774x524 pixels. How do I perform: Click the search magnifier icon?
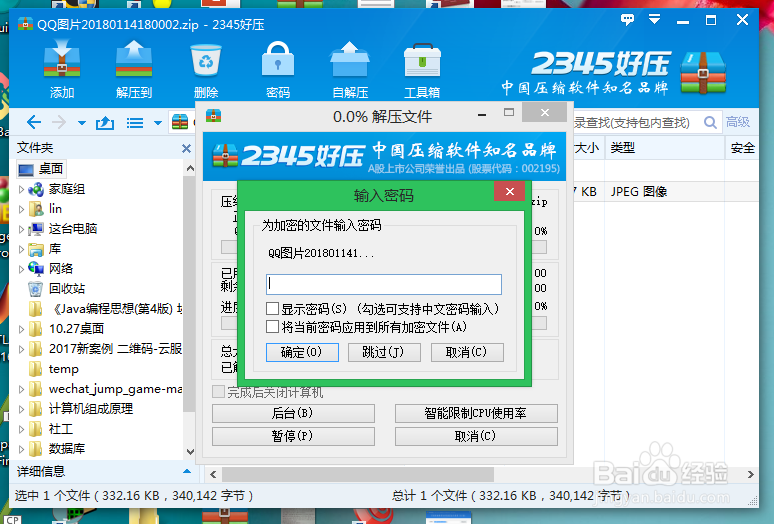(x=710, y=122)
